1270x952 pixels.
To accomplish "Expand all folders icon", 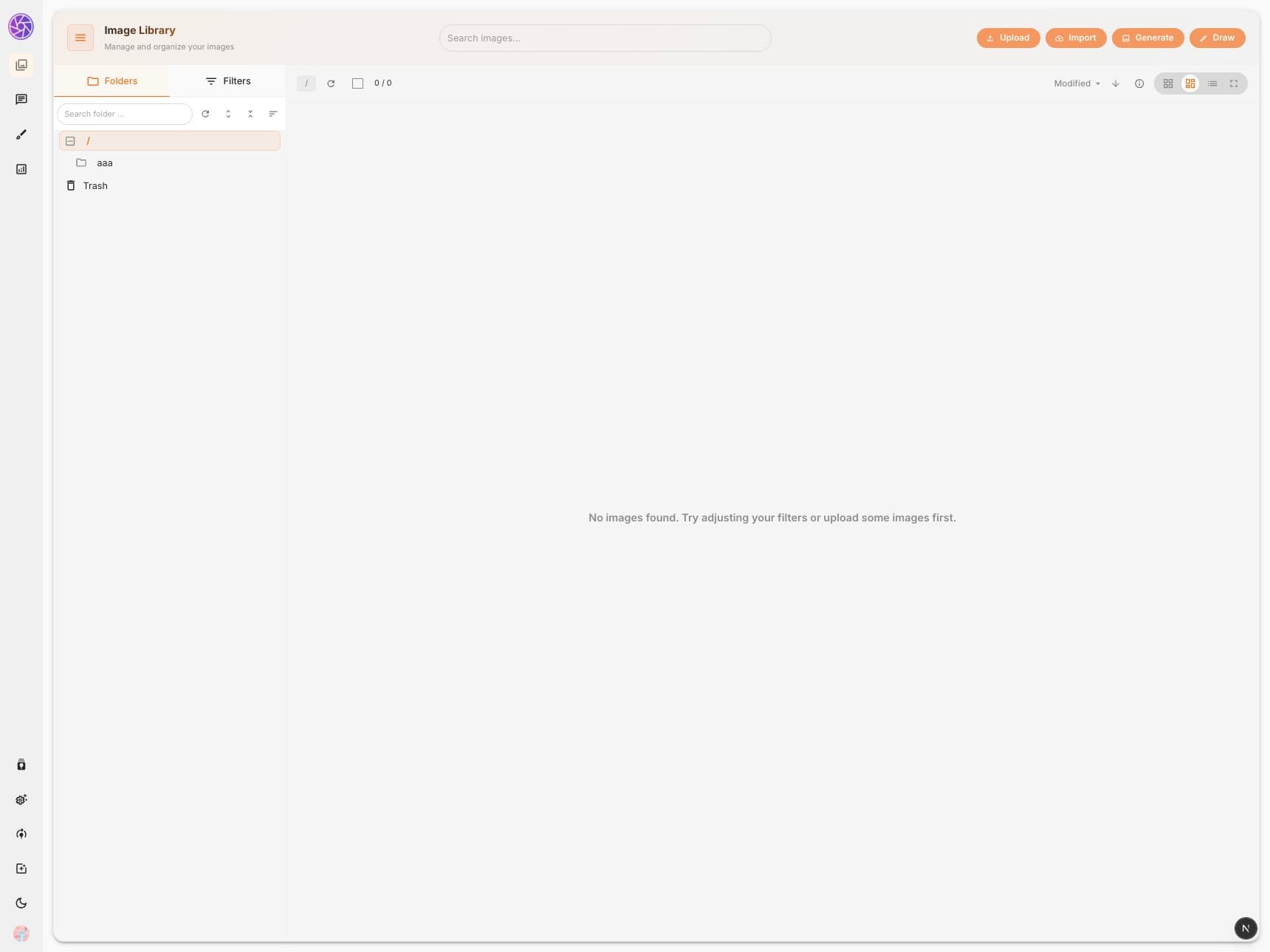I will pyautogui.click(x=228, y=114).
